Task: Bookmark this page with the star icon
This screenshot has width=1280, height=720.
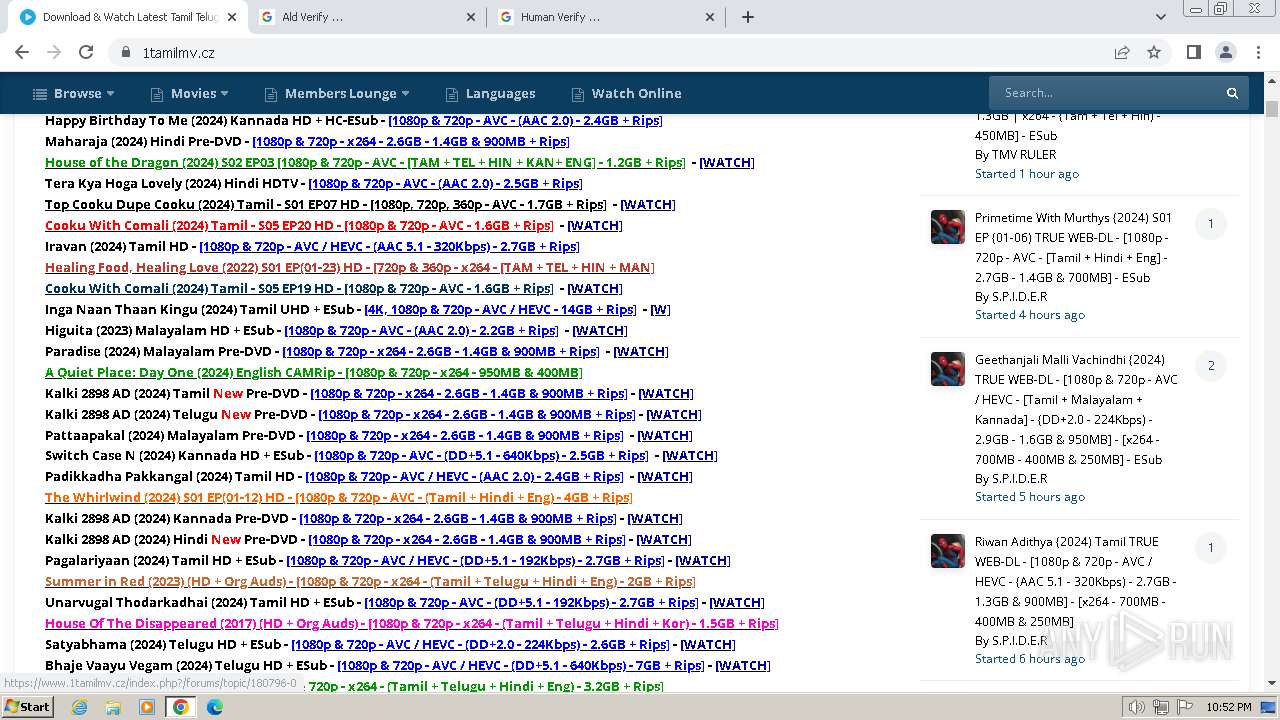Action: (1154, 52)
